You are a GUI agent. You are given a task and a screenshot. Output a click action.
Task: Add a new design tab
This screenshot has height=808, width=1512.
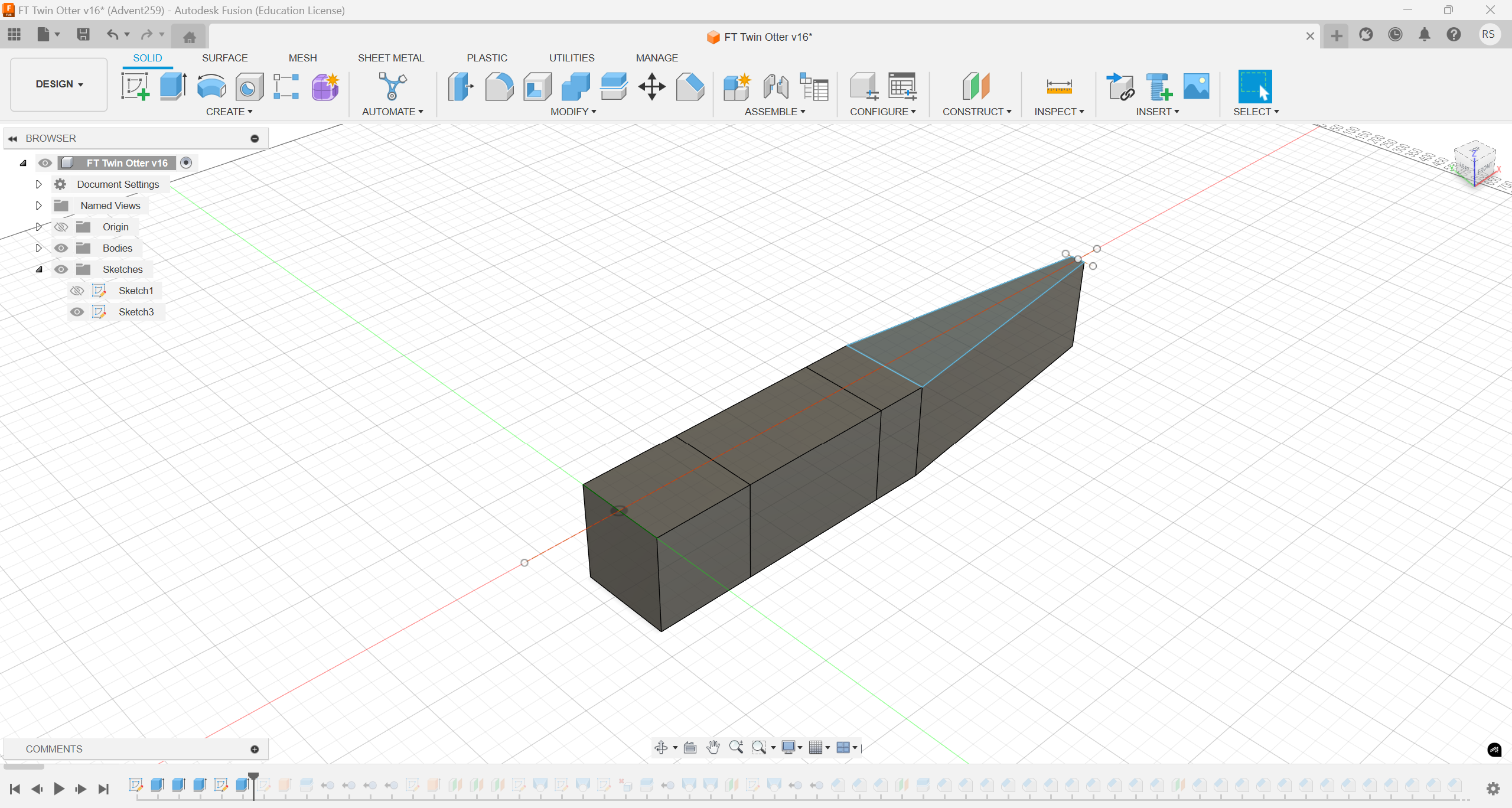(x=1336, y=36)
